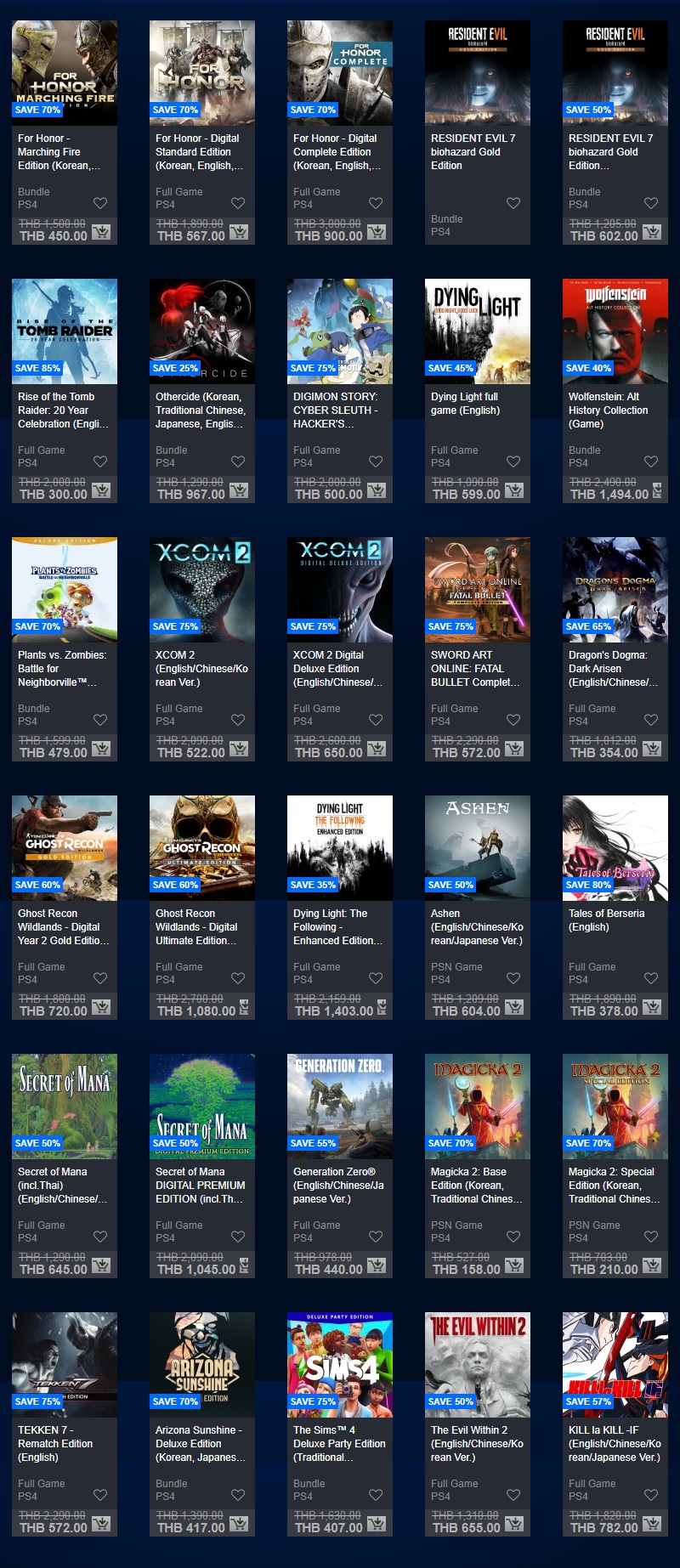Image resolution: width=680 pixels, height=1568 pixels.
Task: Open KILL la KILL -IF cover art
Action: click(615, 1365)
